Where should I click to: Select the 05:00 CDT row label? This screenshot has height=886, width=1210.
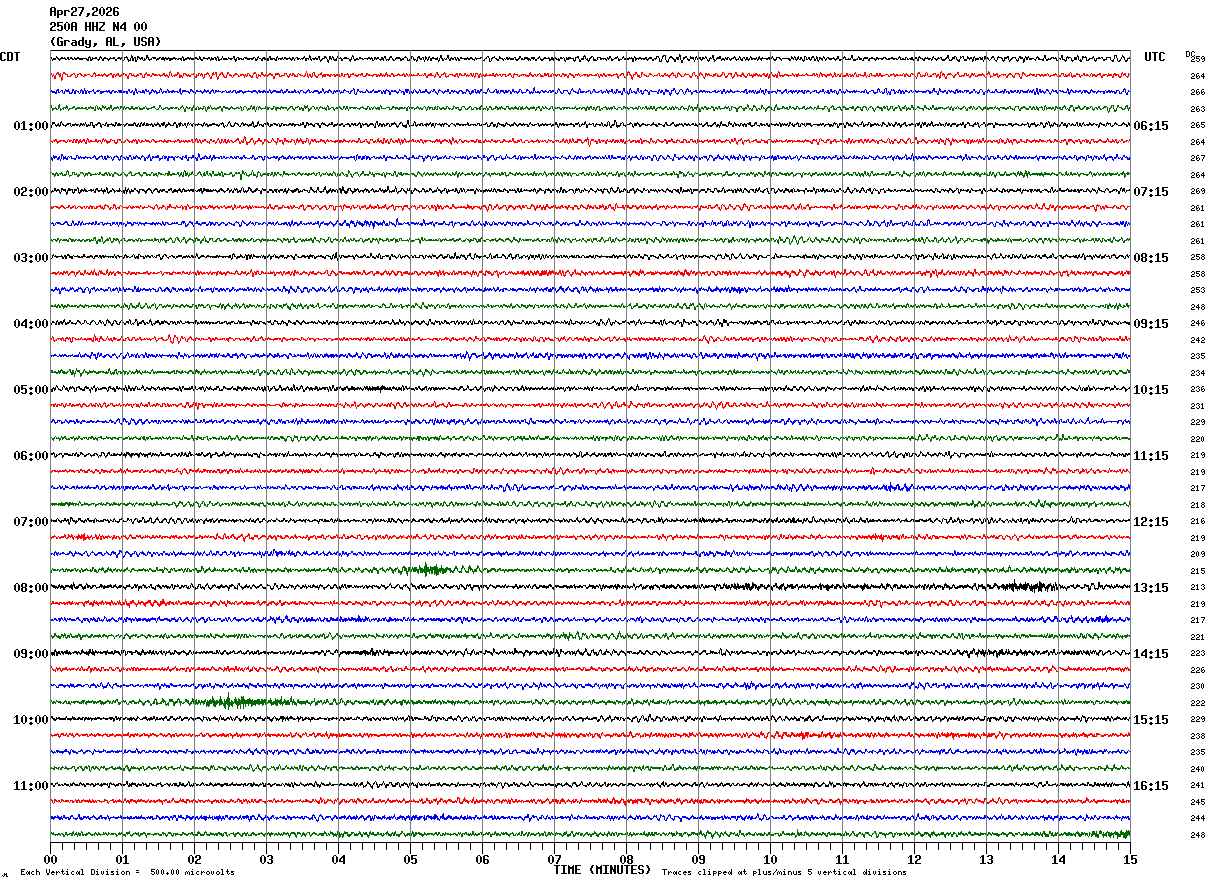tap(31, 390)
